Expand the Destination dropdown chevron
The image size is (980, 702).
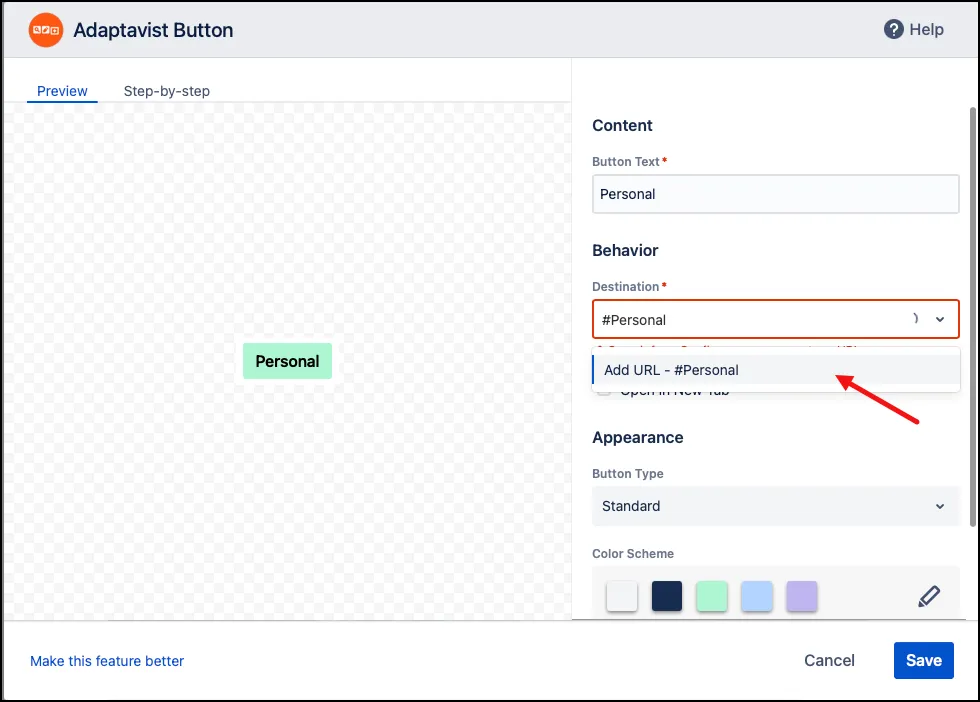939,319
